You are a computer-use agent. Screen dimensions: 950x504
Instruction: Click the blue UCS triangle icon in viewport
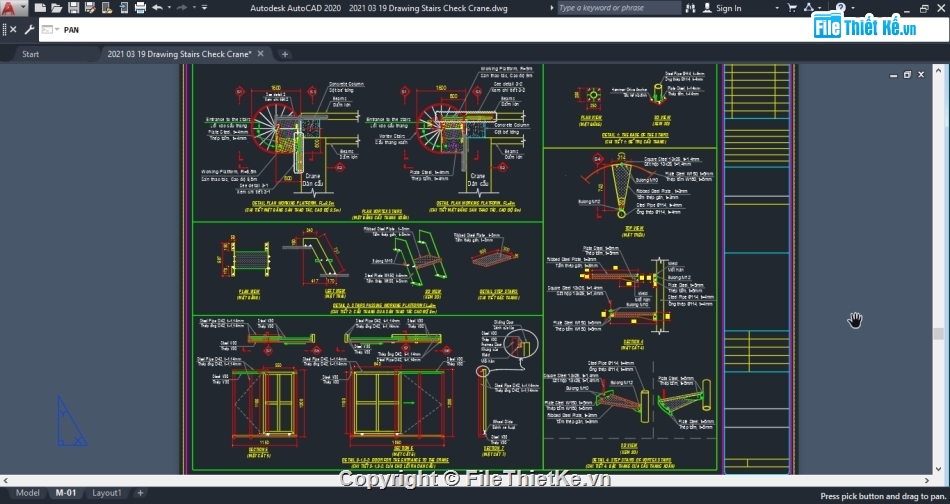point(72,422)
